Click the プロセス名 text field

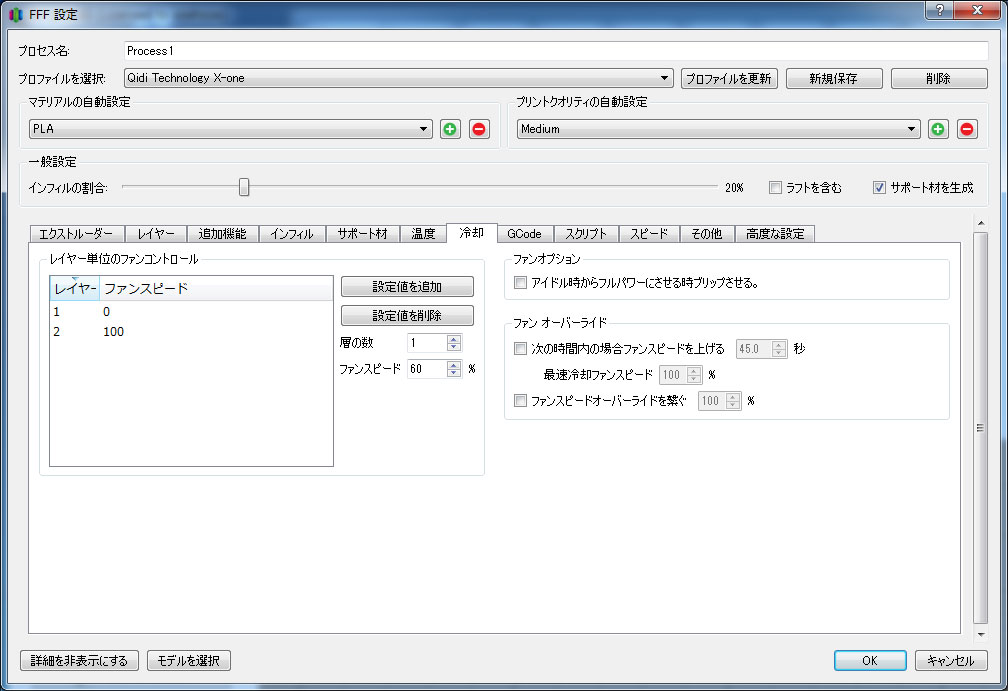(x=555, y=51)
